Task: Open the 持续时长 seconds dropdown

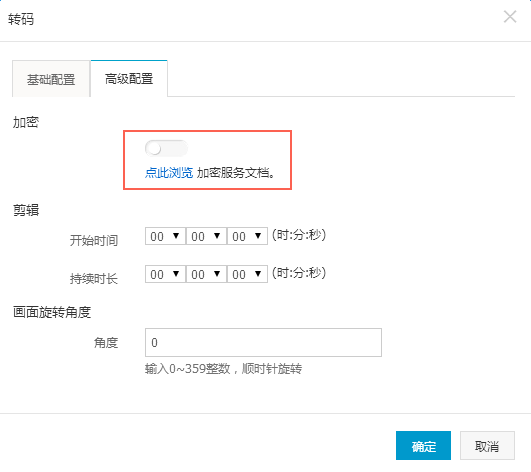Action: [247, 274]
